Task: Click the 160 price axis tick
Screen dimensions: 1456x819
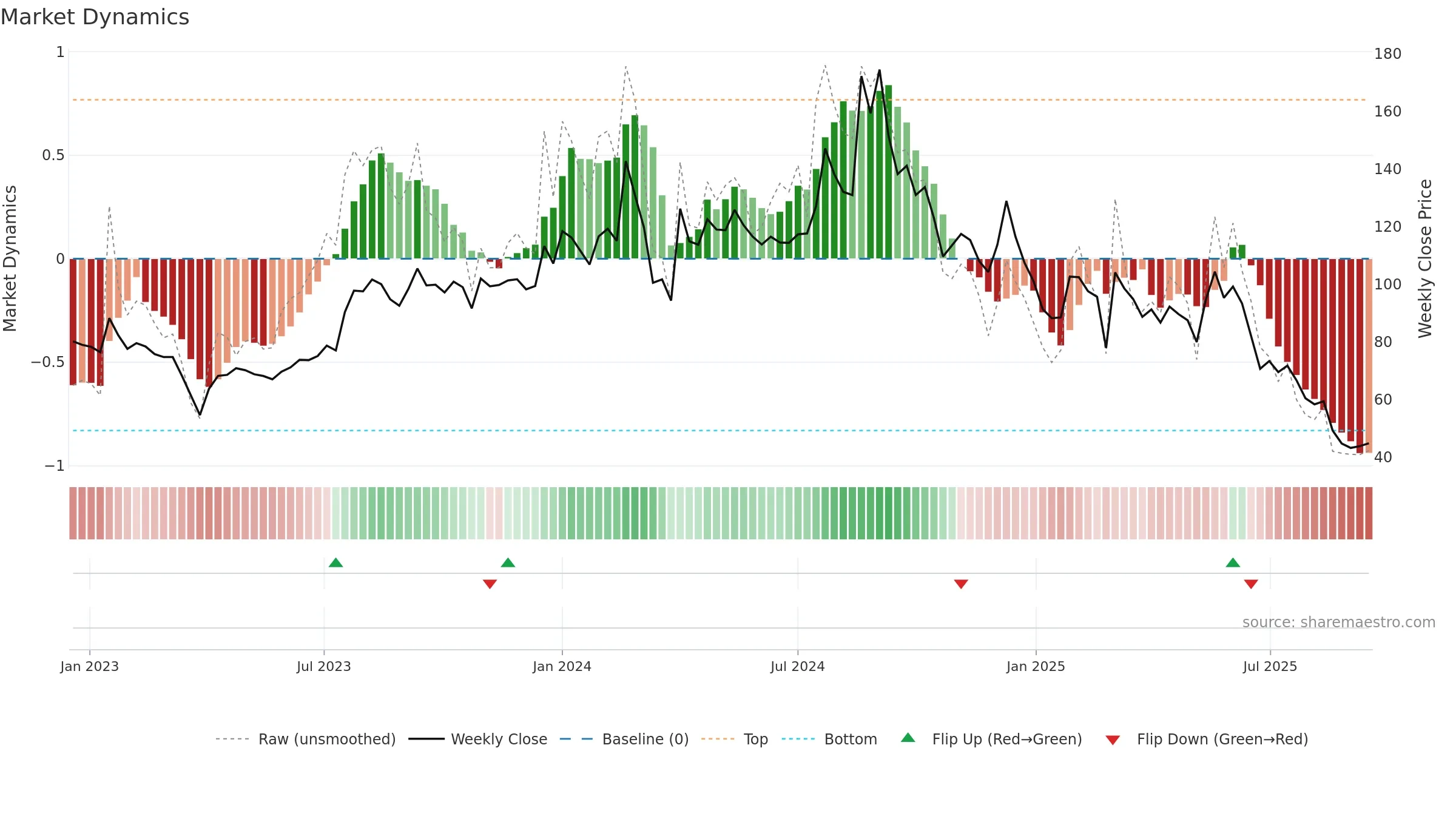Action: [1387, 111]
